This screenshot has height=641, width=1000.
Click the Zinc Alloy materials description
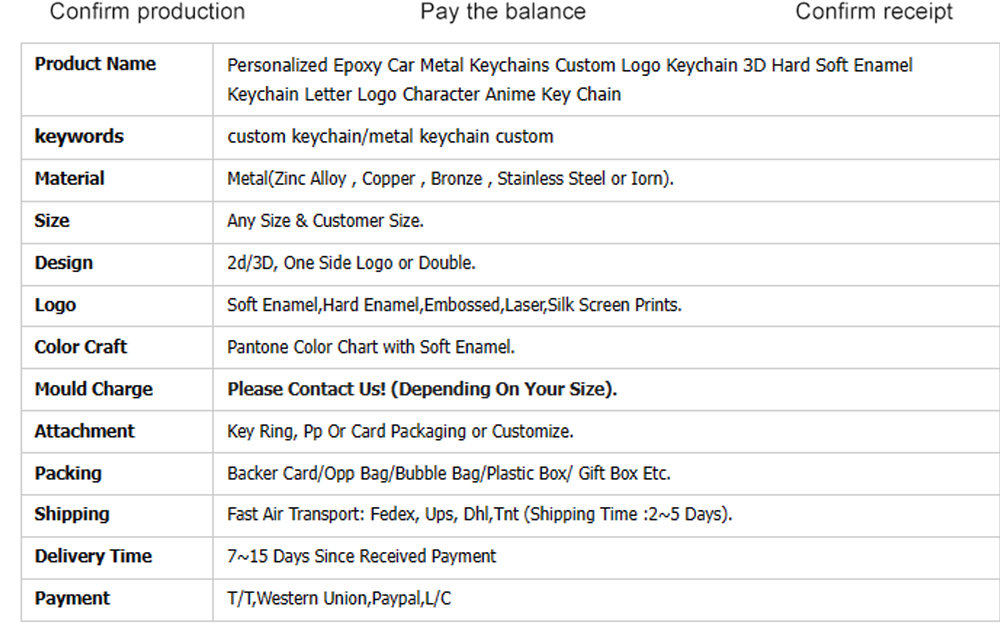pos(450,179)
